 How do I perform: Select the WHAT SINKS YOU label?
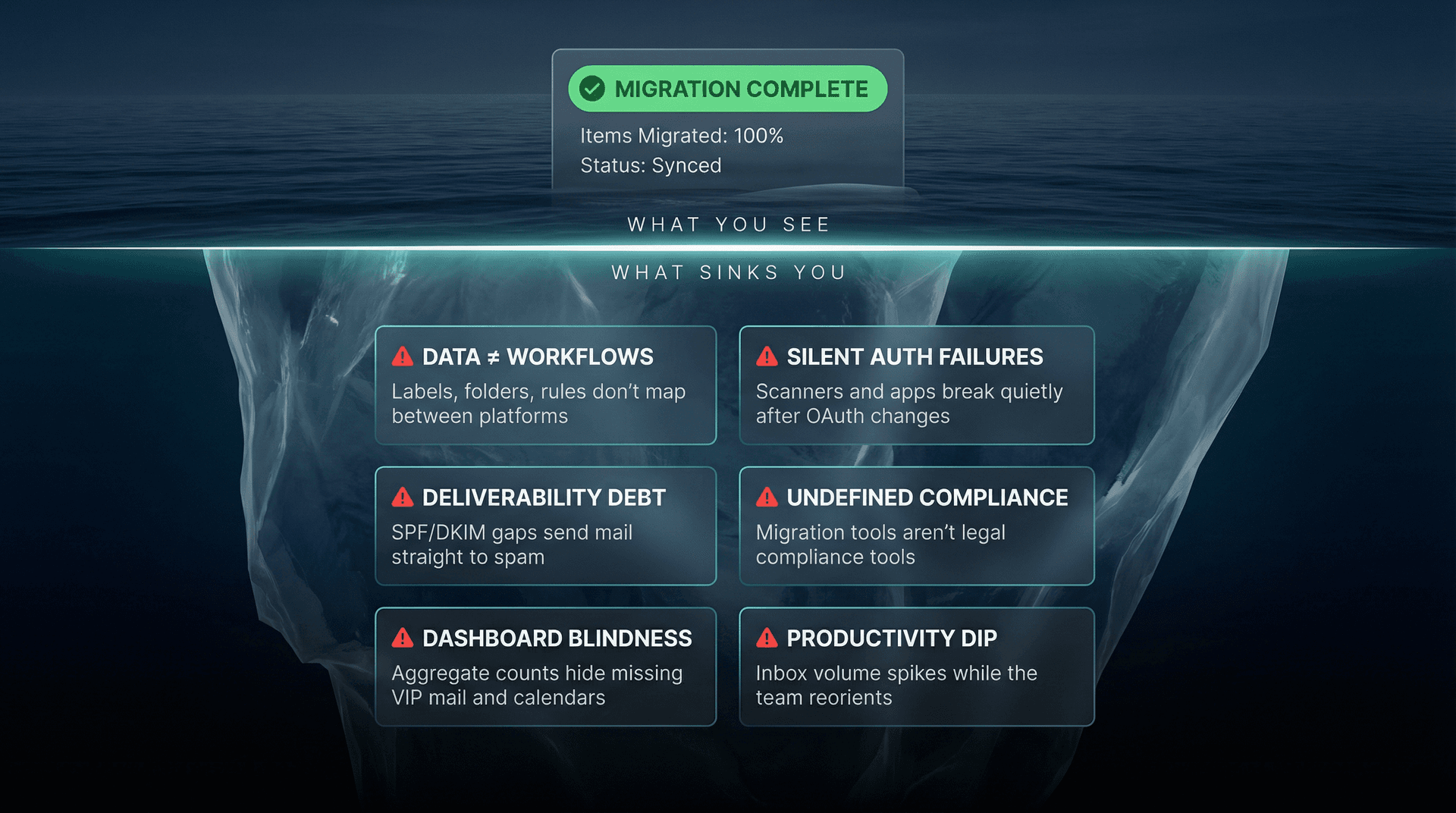(x=727, y=272)
